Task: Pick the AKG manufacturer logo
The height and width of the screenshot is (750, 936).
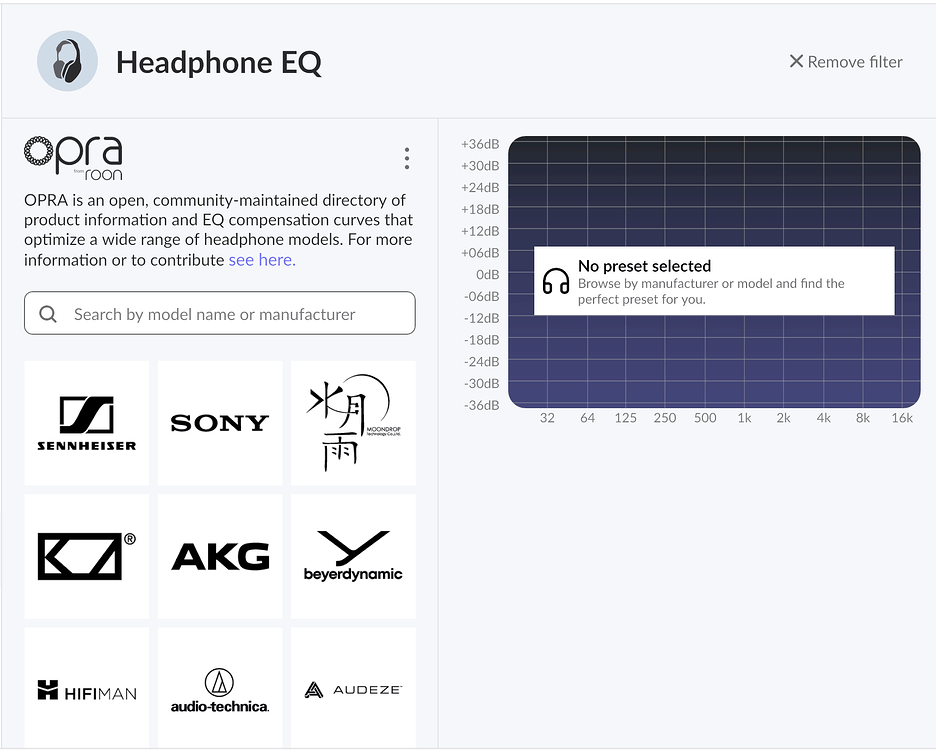Action: click(x=220, y=556)
